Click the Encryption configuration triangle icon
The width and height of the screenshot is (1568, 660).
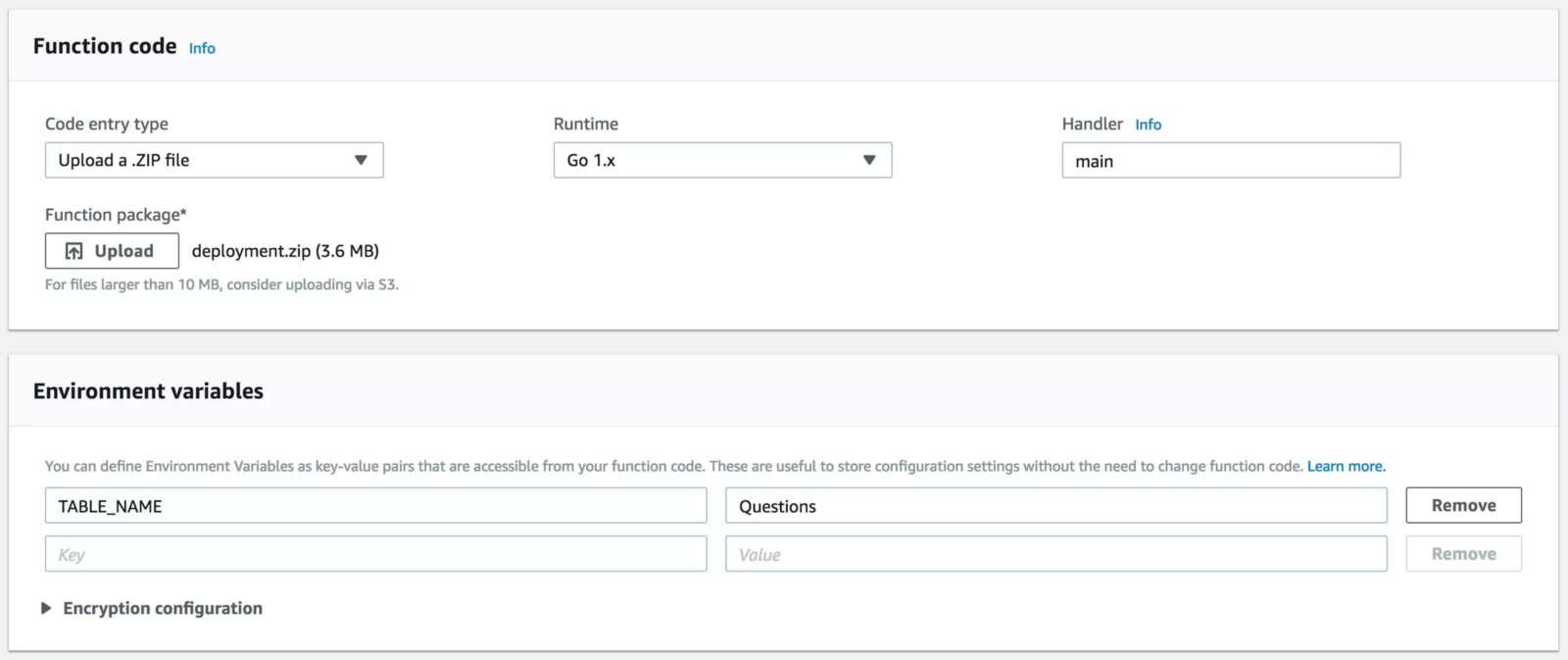pyautogui.click(x=46, y=608)
